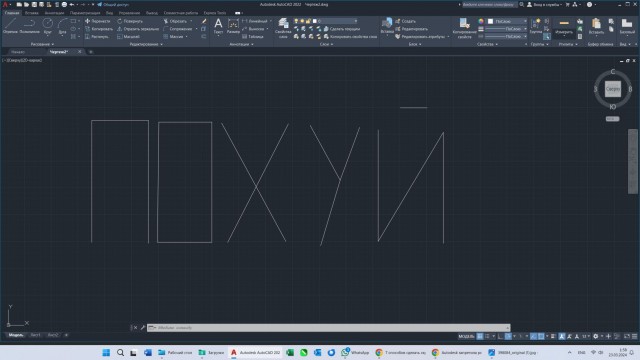Open Свойства слоя layer properties

(283, 28)
